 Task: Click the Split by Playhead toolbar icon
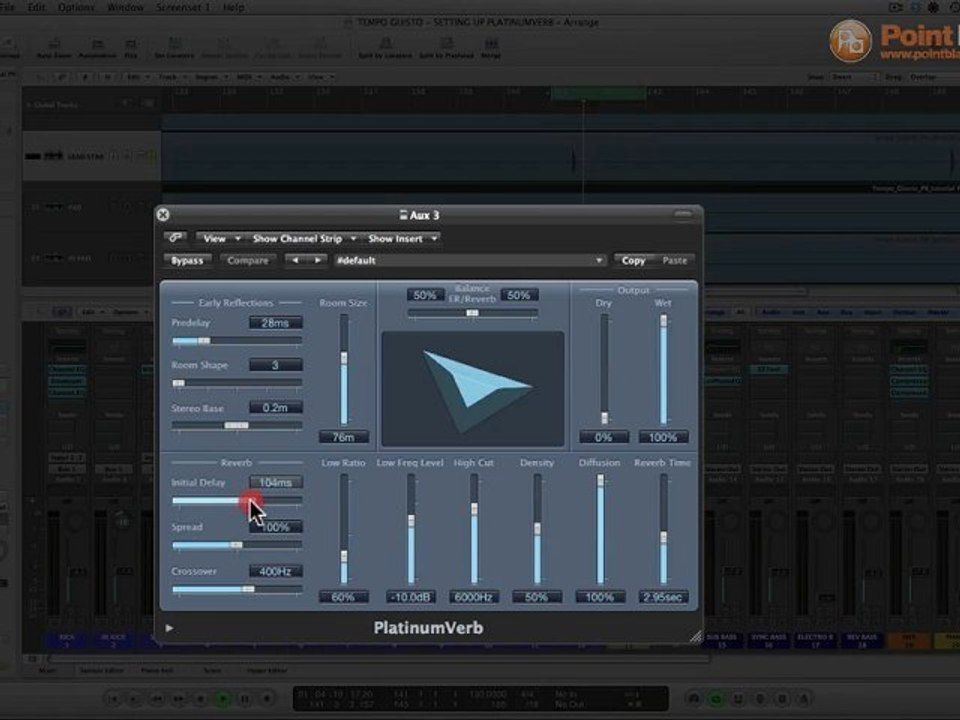pyautogui.click(x=446, y=48)
